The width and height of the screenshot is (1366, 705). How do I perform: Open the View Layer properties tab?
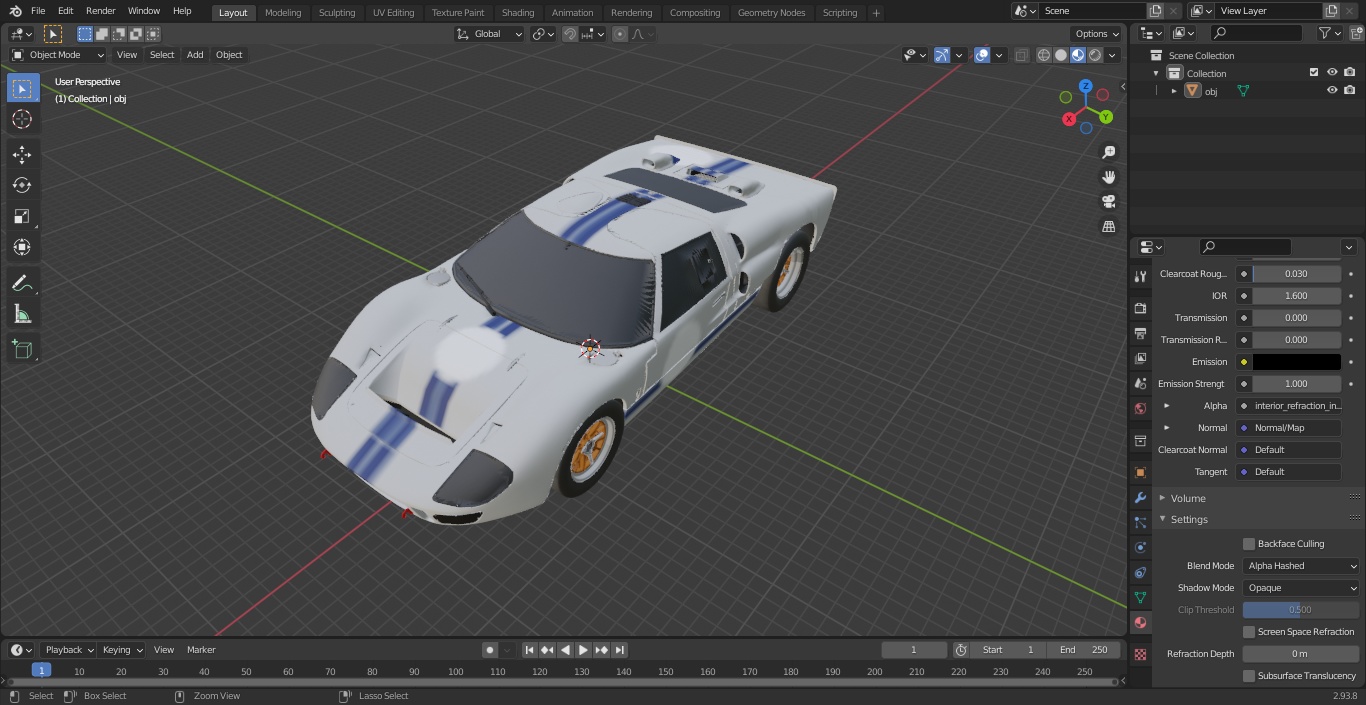click(1140, 358)
